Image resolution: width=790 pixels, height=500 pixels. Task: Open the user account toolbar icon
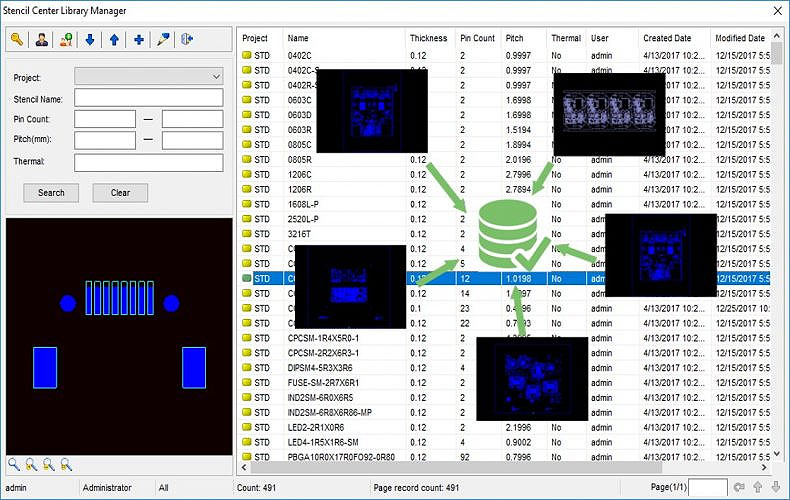[41, 40]
